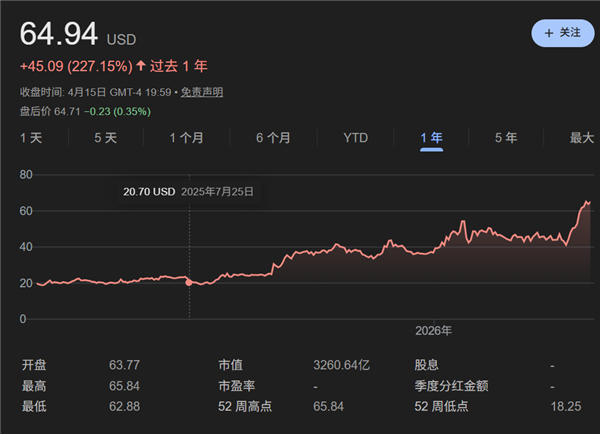Click the 市值 value 3260.64亿

coord(346,365)
